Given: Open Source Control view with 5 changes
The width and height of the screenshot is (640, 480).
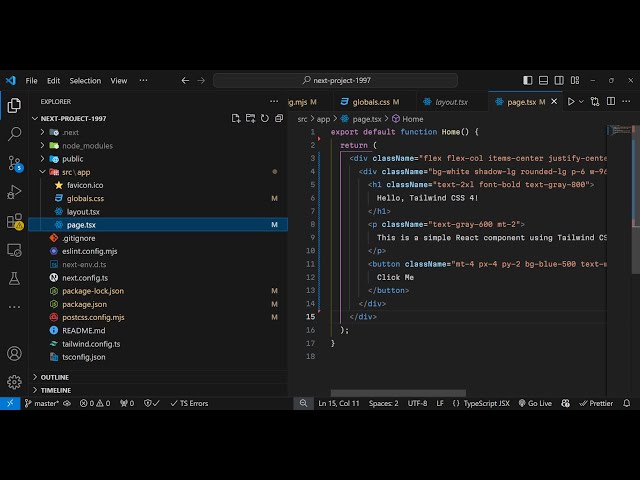Looking at the screenshot, I should 14,162.
